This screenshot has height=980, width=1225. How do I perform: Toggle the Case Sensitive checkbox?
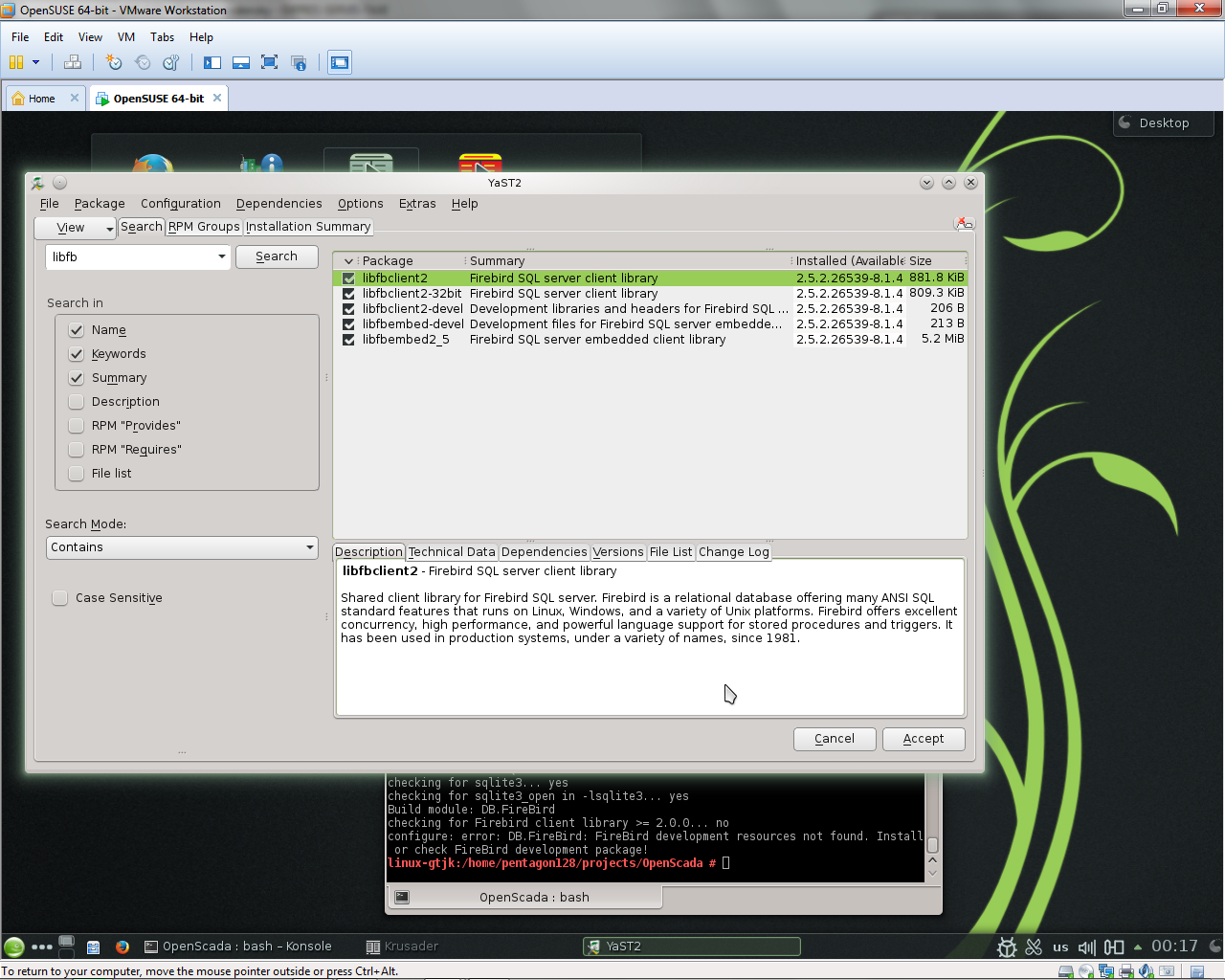tap(60, 598)
